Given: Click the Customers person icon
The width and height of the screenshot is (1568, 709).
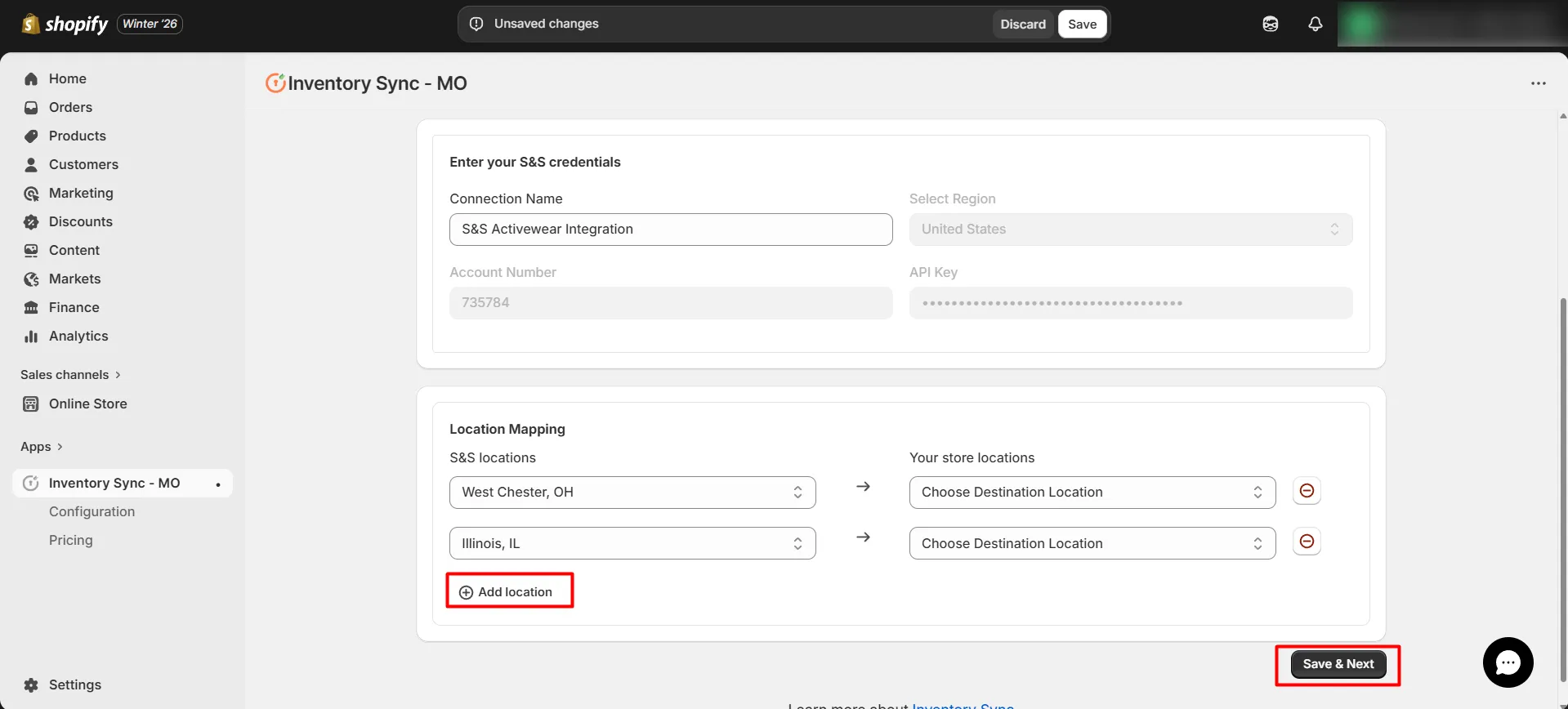Looking at the screenshot, I should point(31,164).
